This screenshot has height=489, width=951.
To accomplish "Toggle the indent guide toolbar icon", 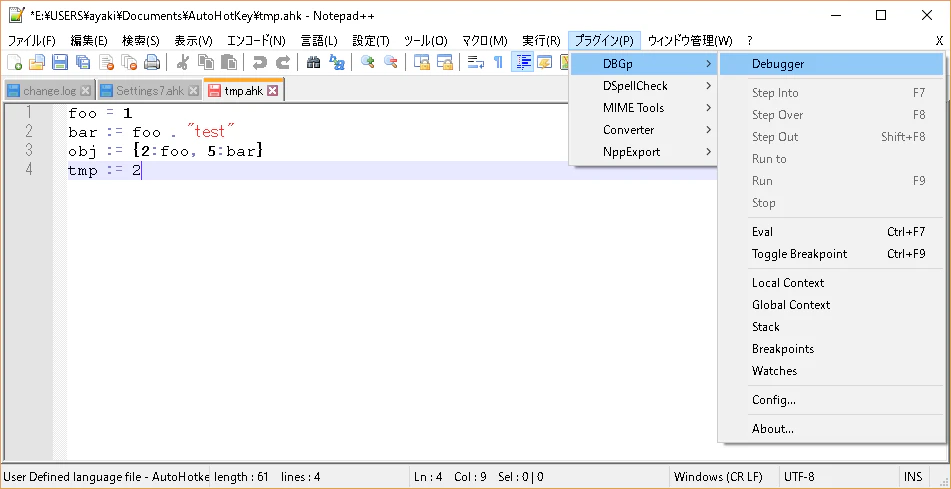I will [522, 62].
